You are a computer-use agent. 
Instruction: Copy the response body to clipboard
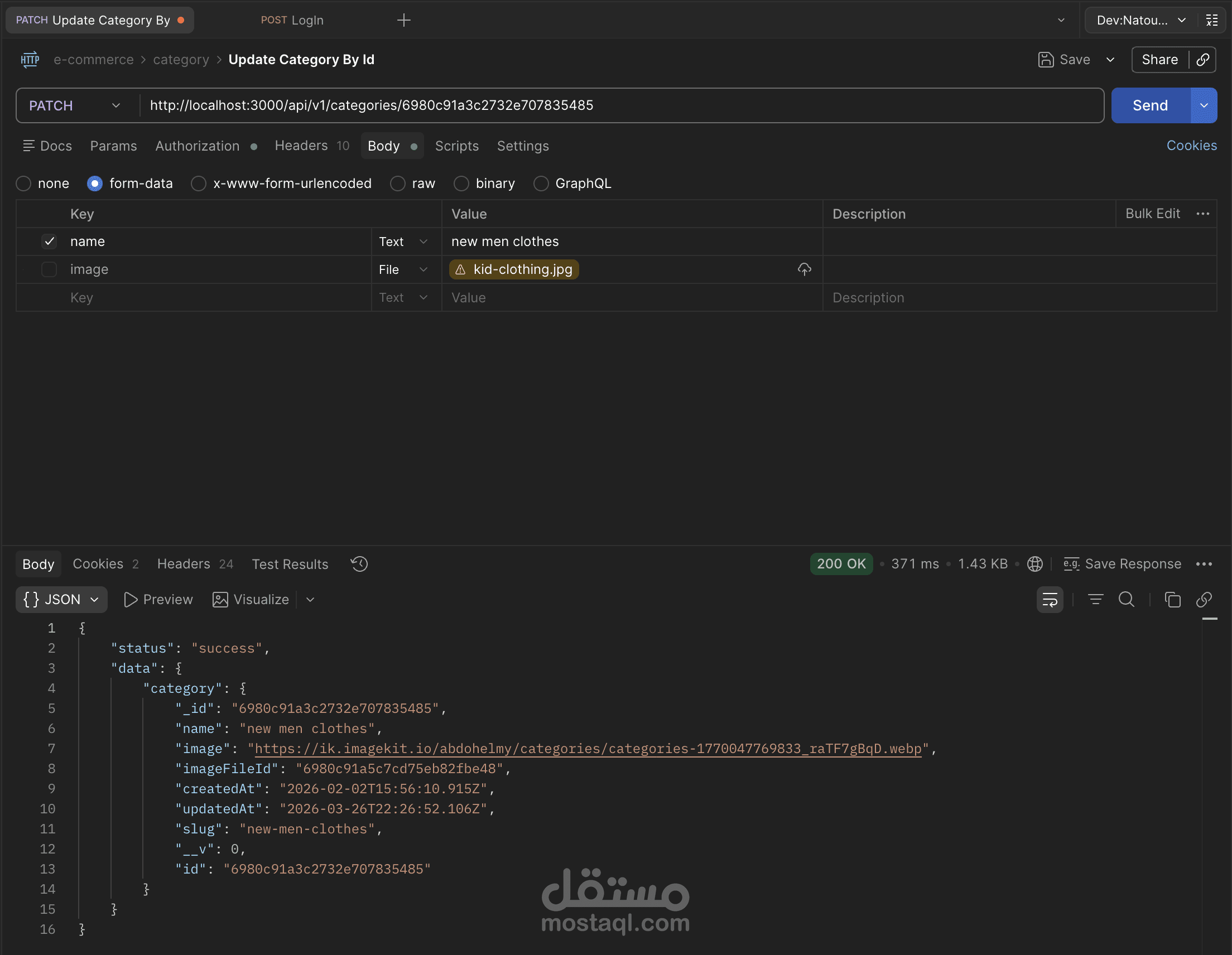click(1172, 600)
